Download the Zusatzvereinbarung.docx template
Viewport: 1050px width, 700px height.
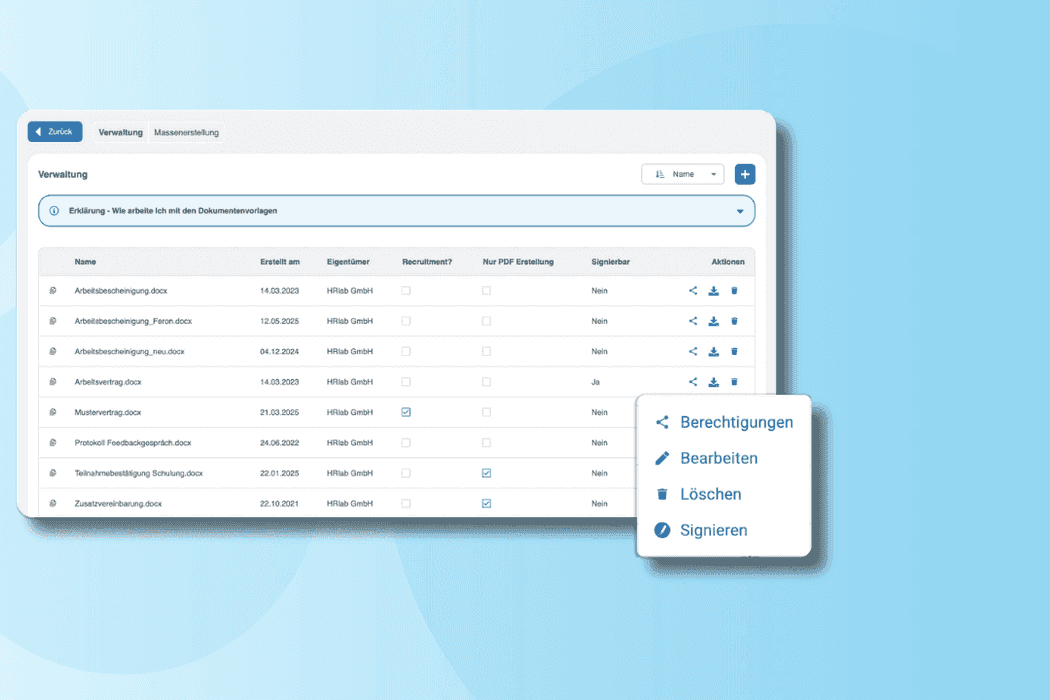point(713,503)
